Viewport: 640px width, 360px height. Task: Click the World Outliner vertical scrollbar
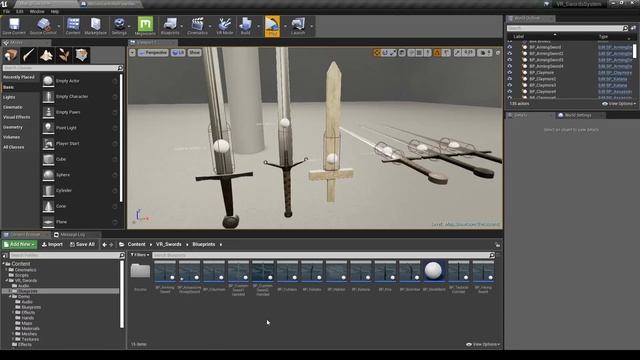pos(635,51)
